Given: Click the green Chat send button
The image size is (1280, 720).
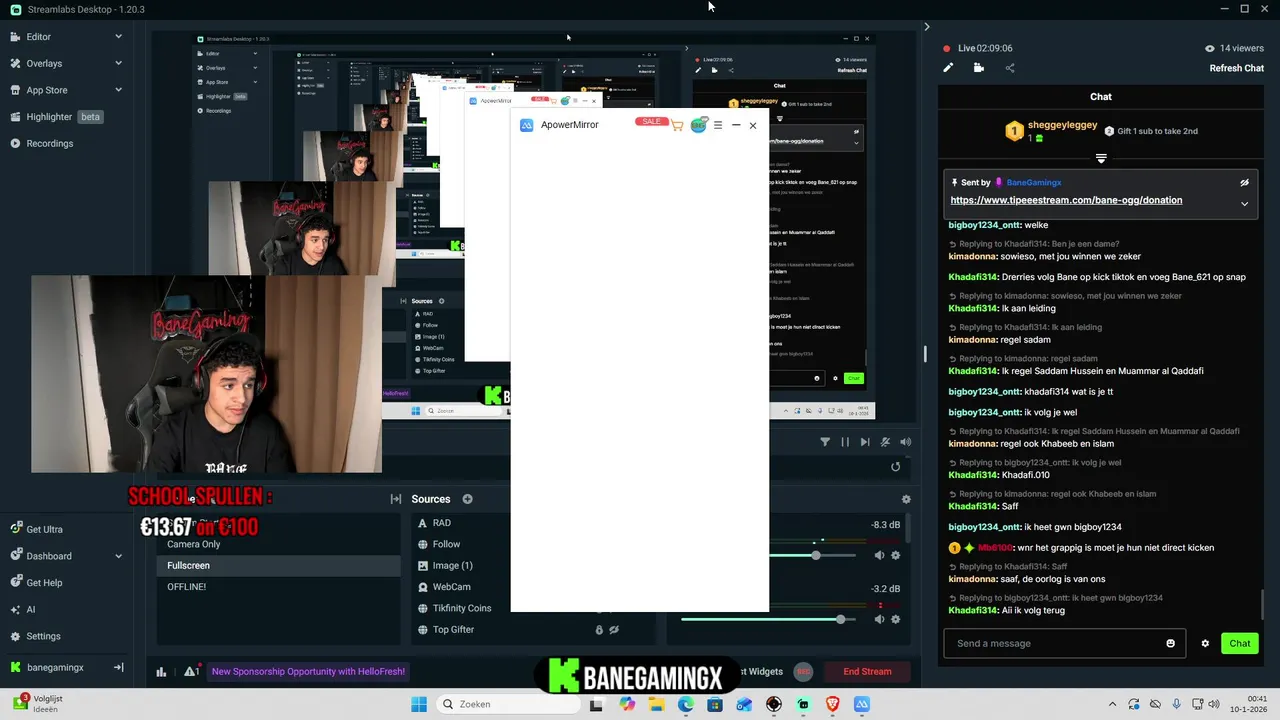Looking at the screenshot, I should (x=1240, y=643).
